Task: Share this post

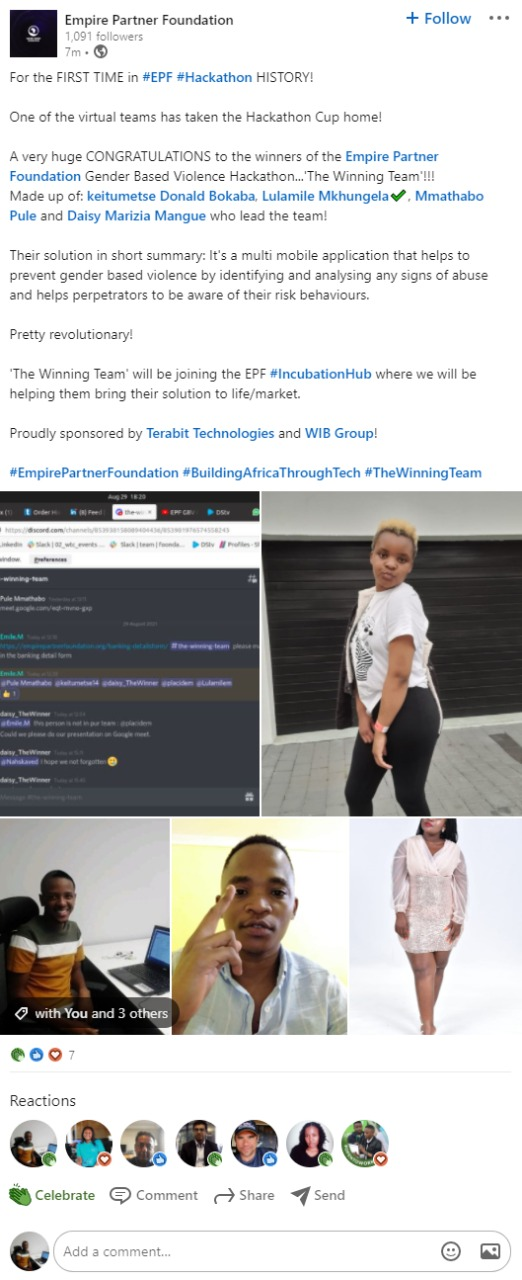Action: coord(243,1195)
